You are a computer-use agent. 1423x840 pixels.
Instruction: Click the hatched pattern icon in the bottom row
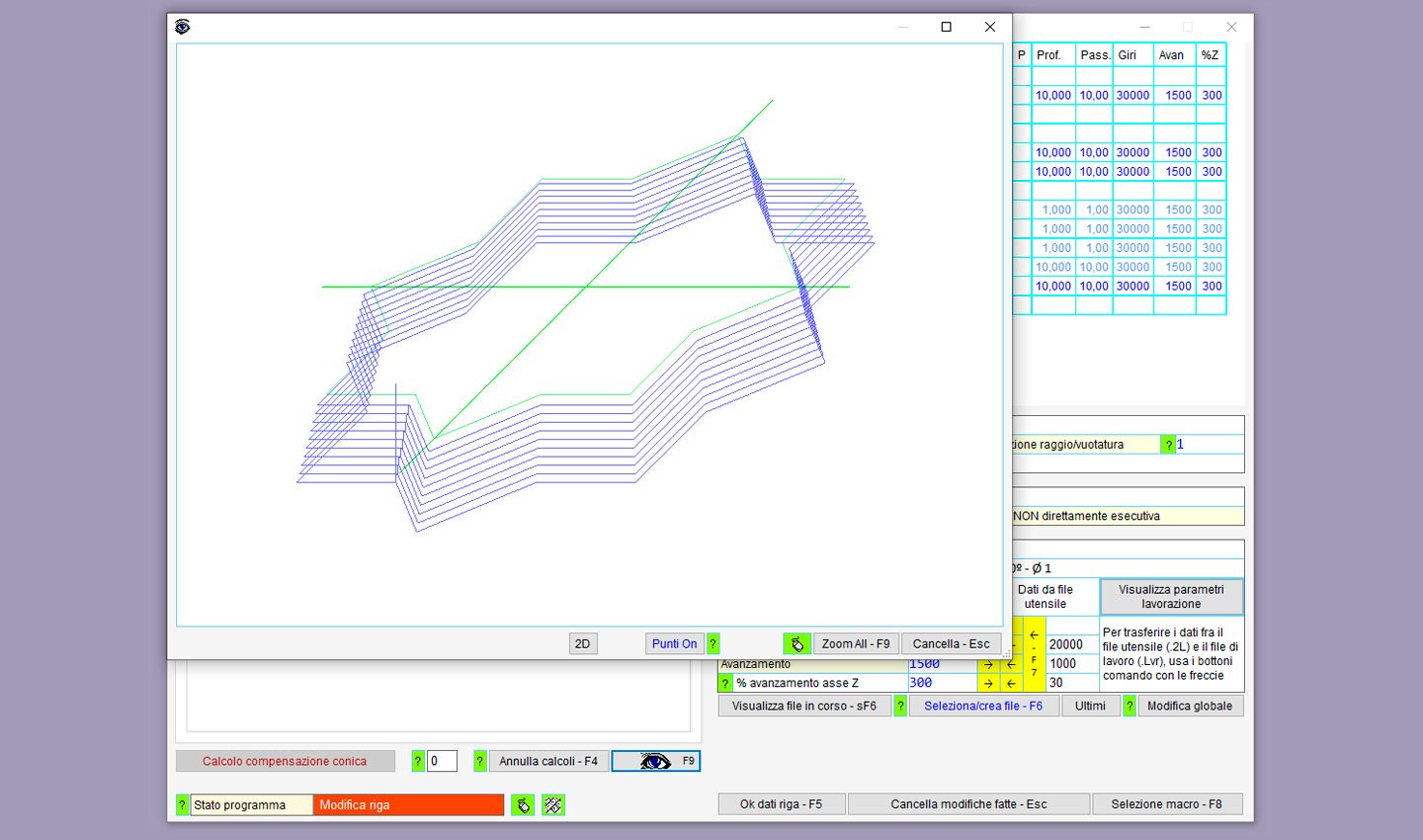click(553, 805)
